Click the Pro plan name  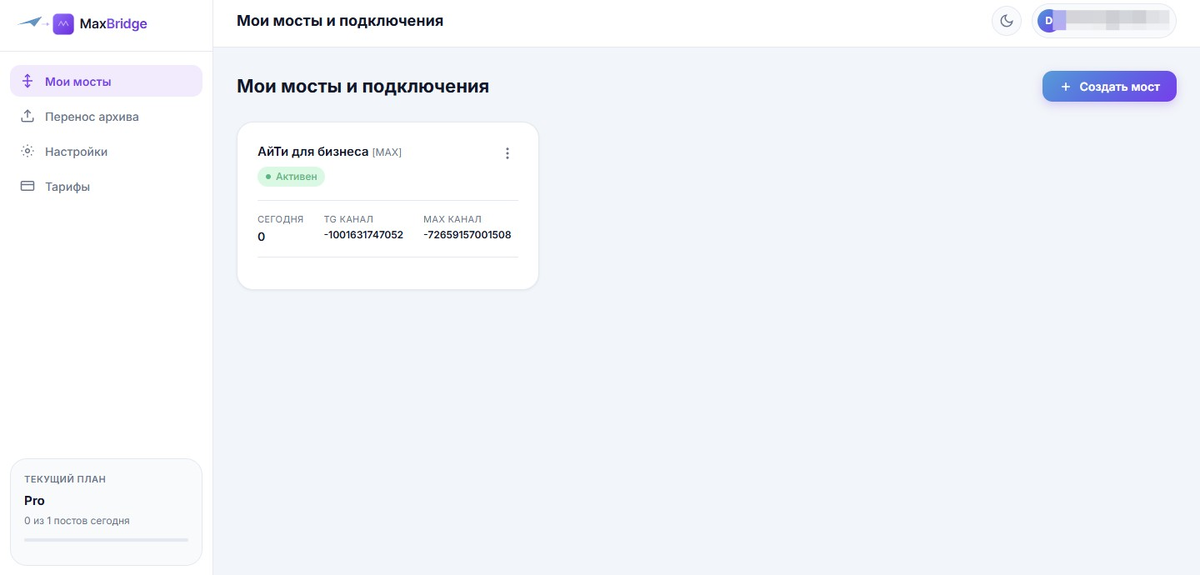click(35, 500)
